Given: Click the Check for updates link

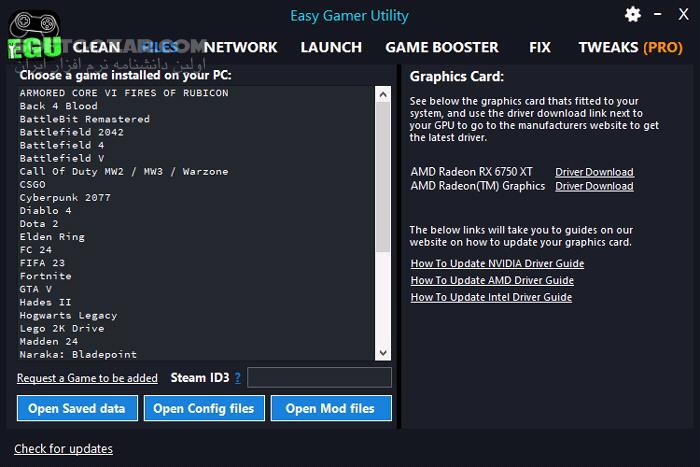Looking at the screenshot, I should (63, 449).
